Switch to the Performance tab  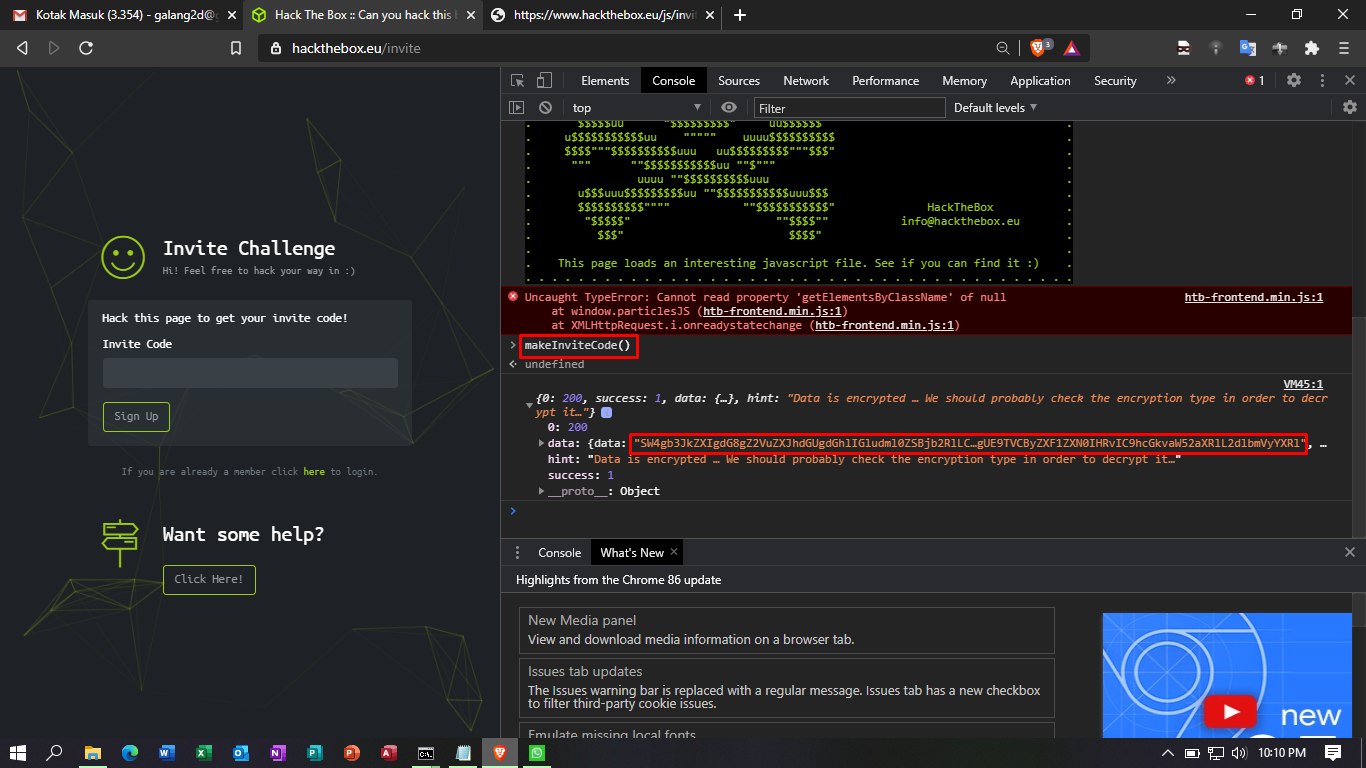886,81
